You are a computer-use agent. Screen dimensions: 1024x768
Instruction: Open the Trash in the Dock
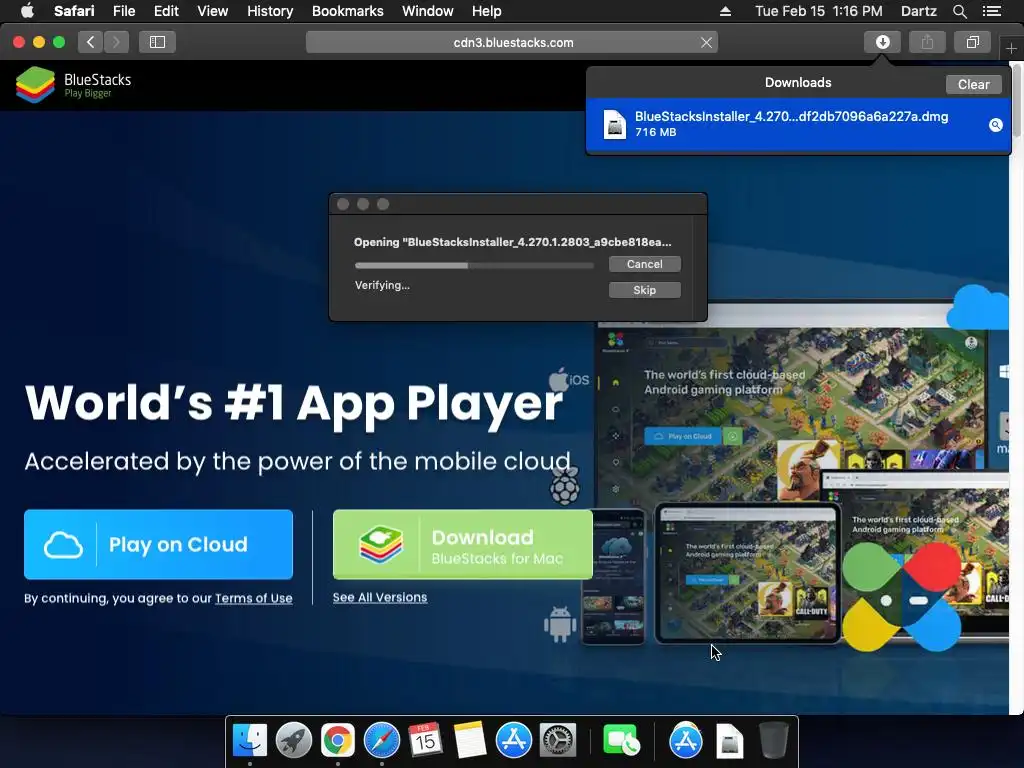(774, 741)
